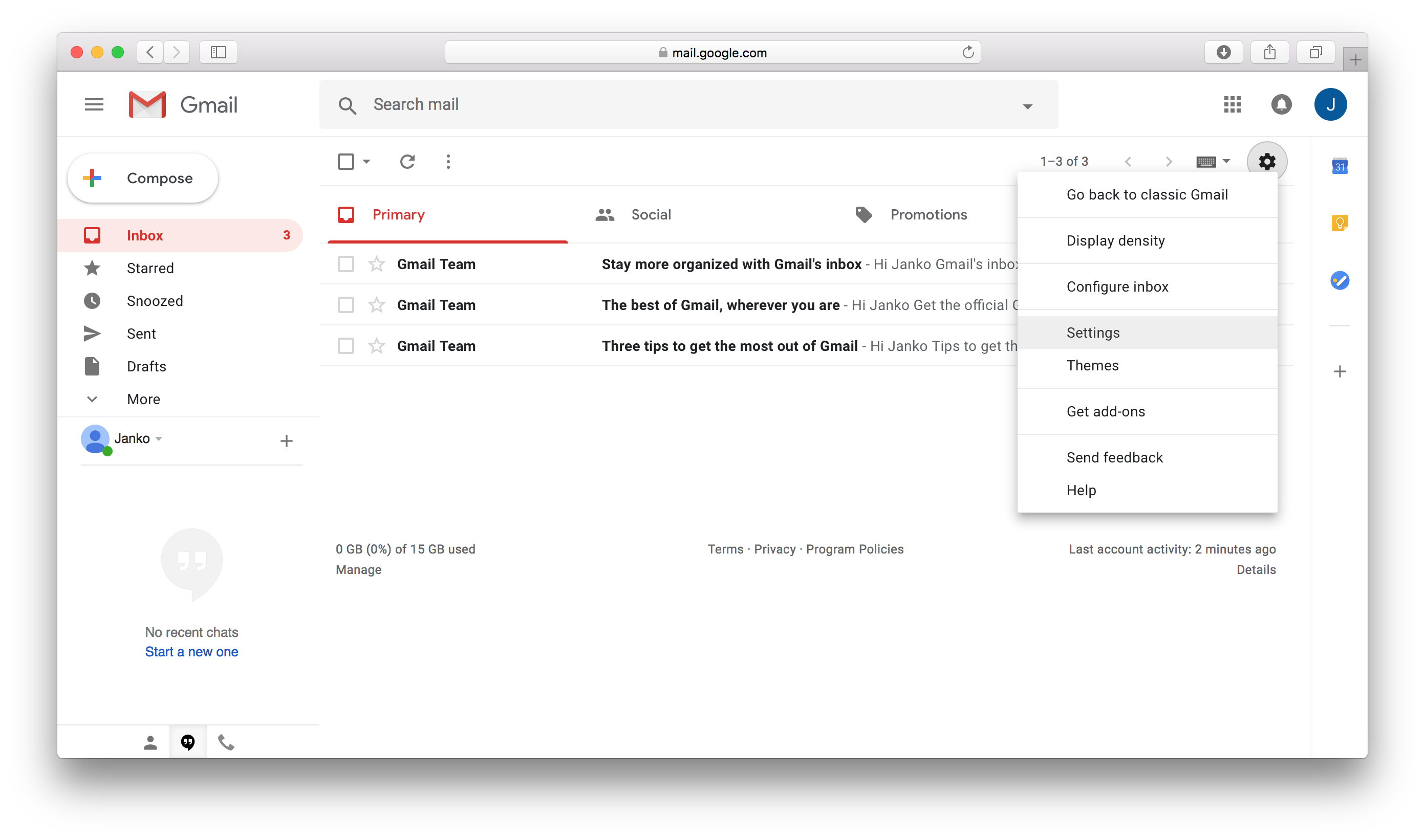
Task: Open Google Keep side panel icon
Action: point(1339,223)
